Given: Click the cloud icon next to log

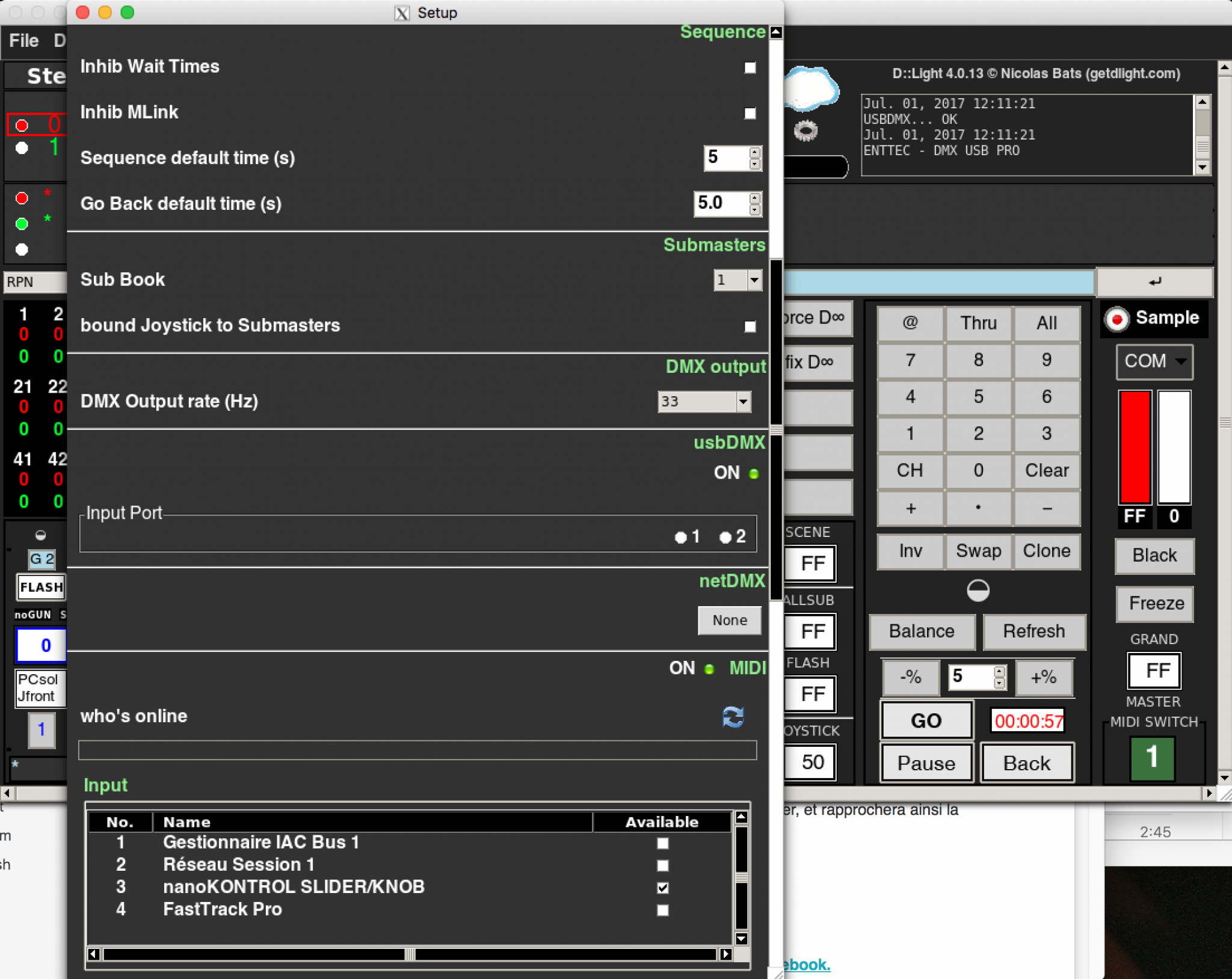Looking at the screenshot, I should 811,89.
